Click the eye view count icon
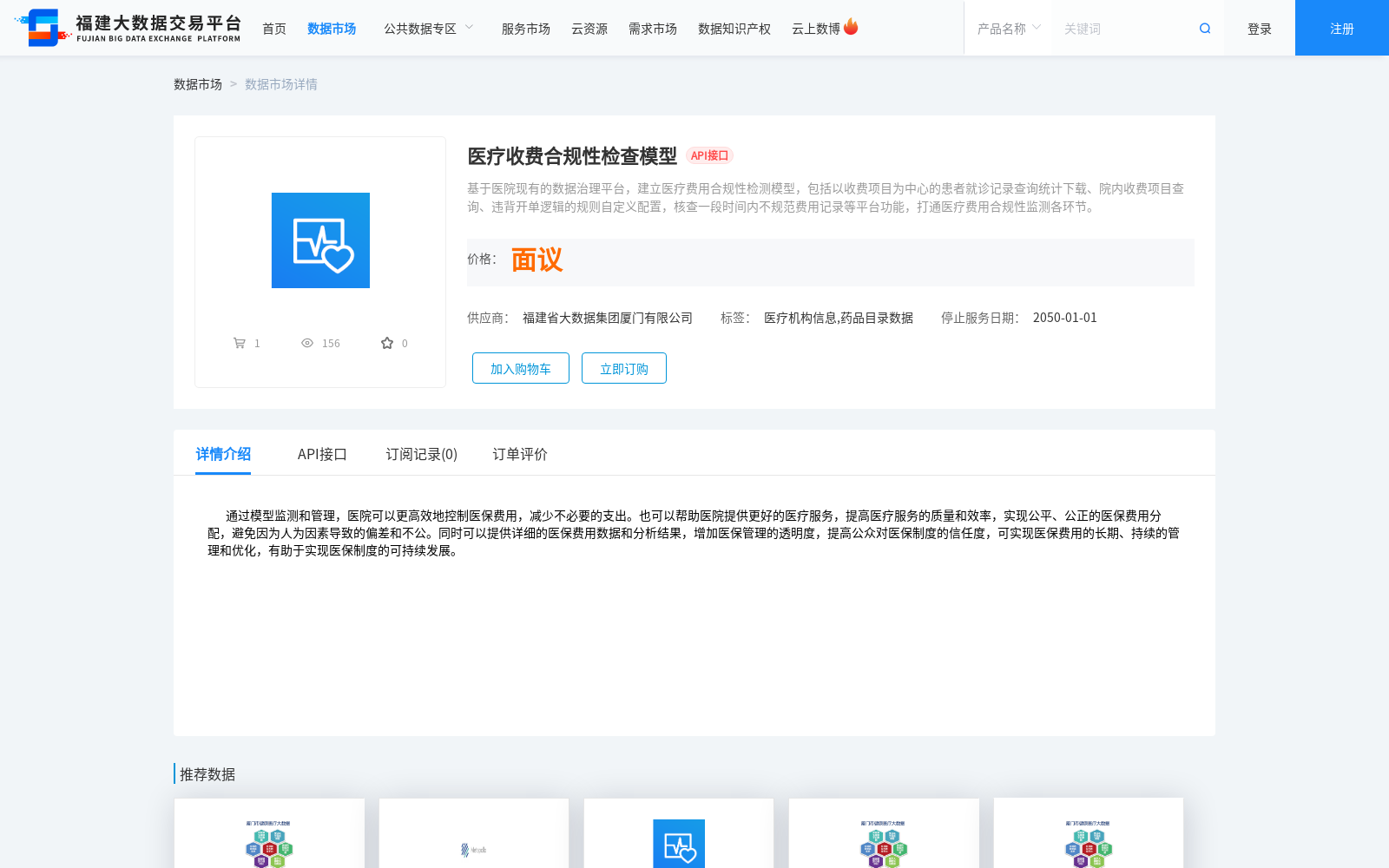The height and width of the screenshot is (868, 1389). 307,343
